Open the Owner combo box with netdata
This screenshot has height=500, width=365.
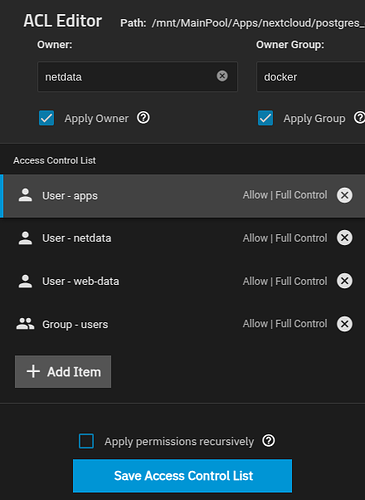click(137, 76)
